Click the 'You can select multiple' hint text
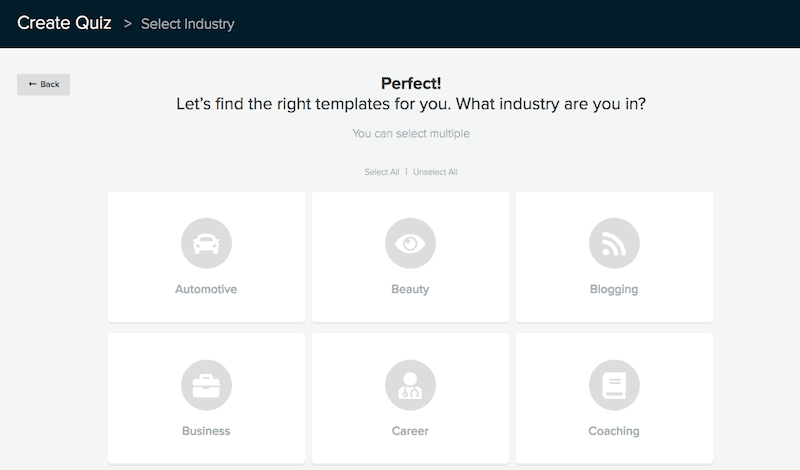The height and width of the screenshot is (470, 800). pos(411,133)
